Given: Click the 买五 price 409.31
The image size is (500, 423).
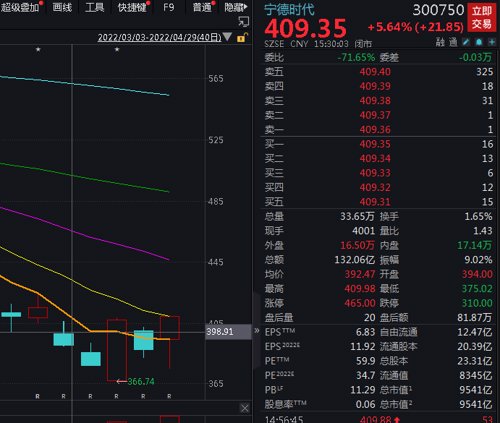Looking at the screenshot, I should pyautogui.click(x=375, y=202).
